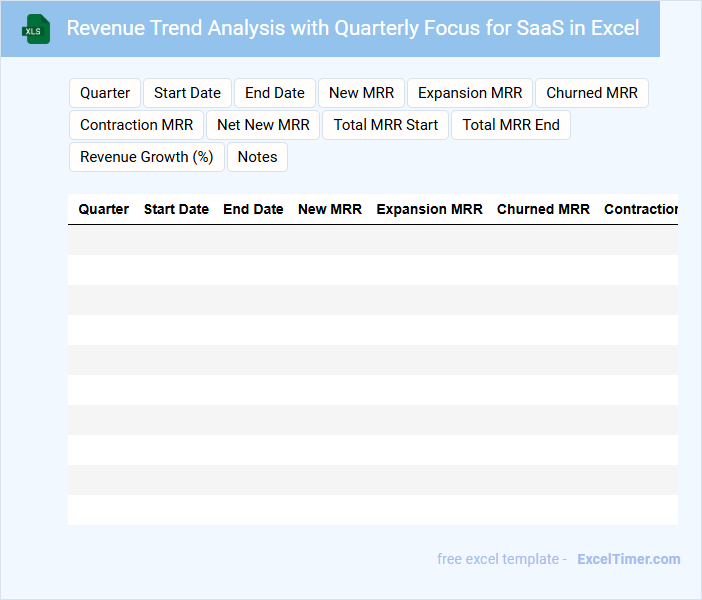The image size is (702, 600).
Task: Click the Start Date table column header
Action: pos(176,209)
